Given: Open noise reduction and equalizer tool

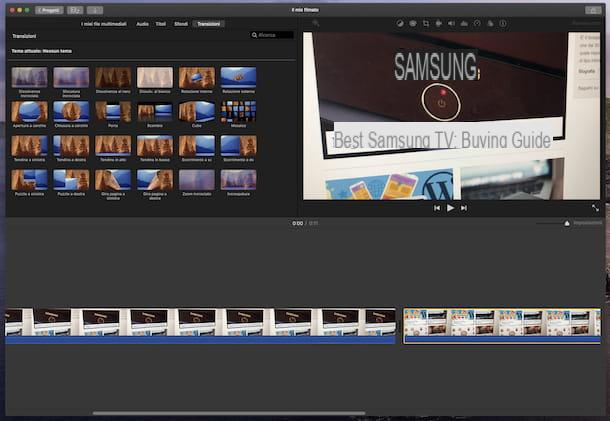Looking at the screenshot, I should [x=464, y=24].
